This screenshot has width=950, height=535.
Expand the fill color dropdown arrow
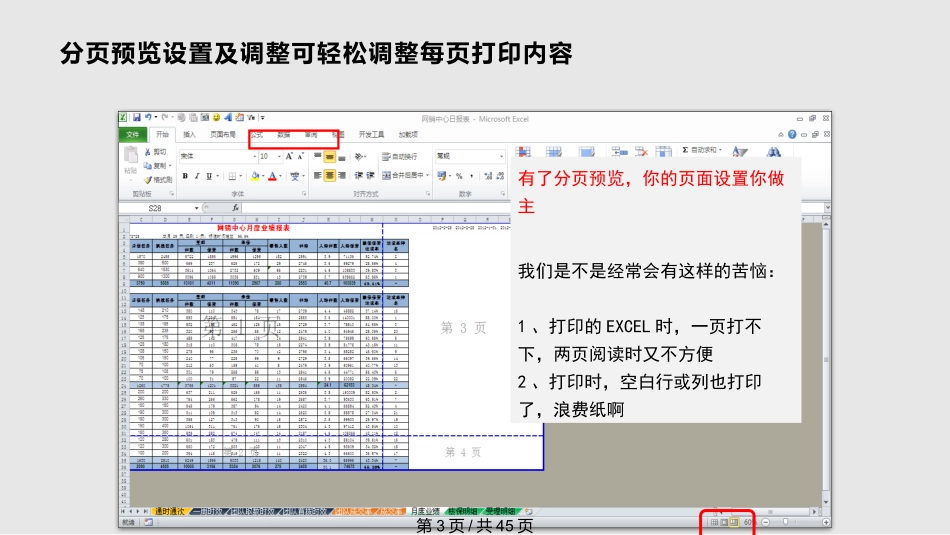263,176
